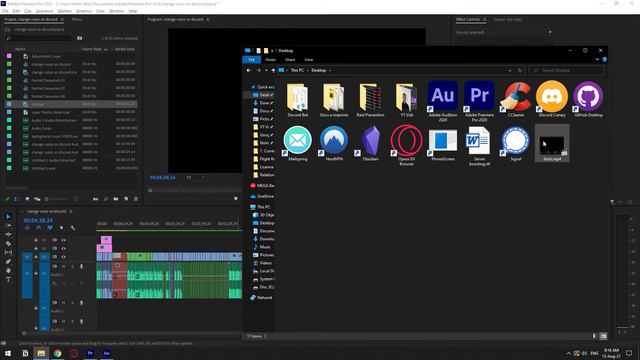
Task: Open the Effect Controls clip dropdown
Action: (550, 32)
